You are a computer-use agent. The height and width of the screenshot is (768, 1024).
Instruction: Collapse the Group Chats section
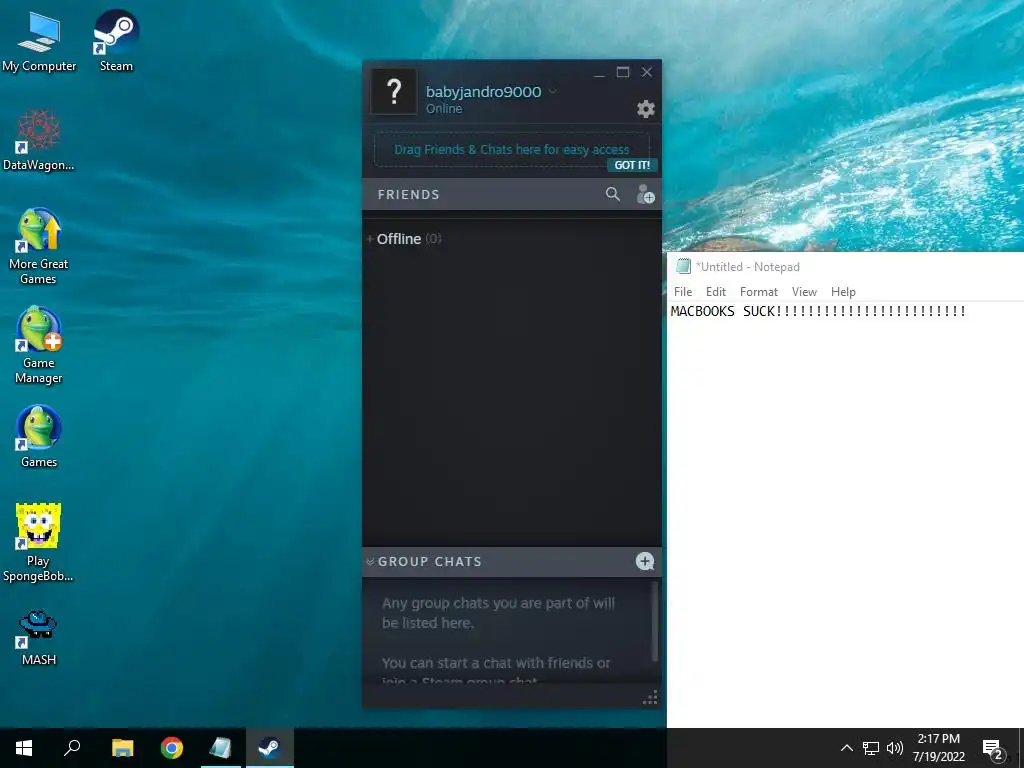point(370,562)
